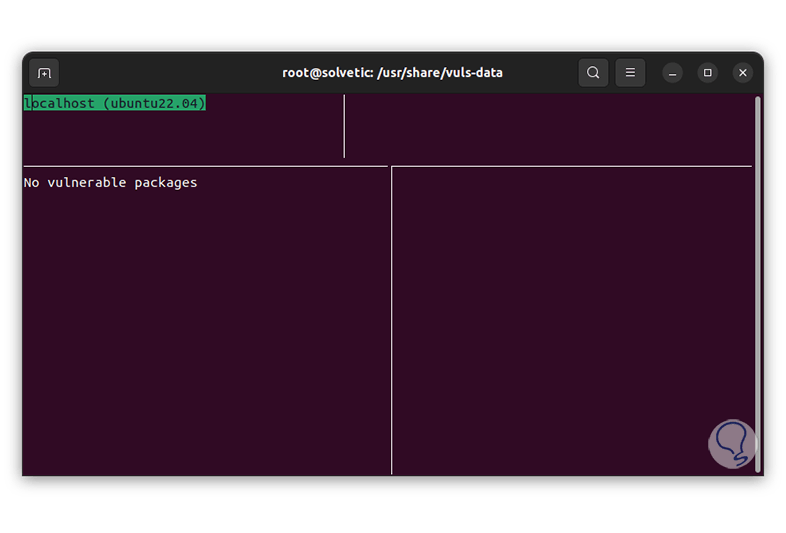The height and width of the screenshot is (533, 786).
Task: Maximize the terminal window
Action: [x=708, y=73]
